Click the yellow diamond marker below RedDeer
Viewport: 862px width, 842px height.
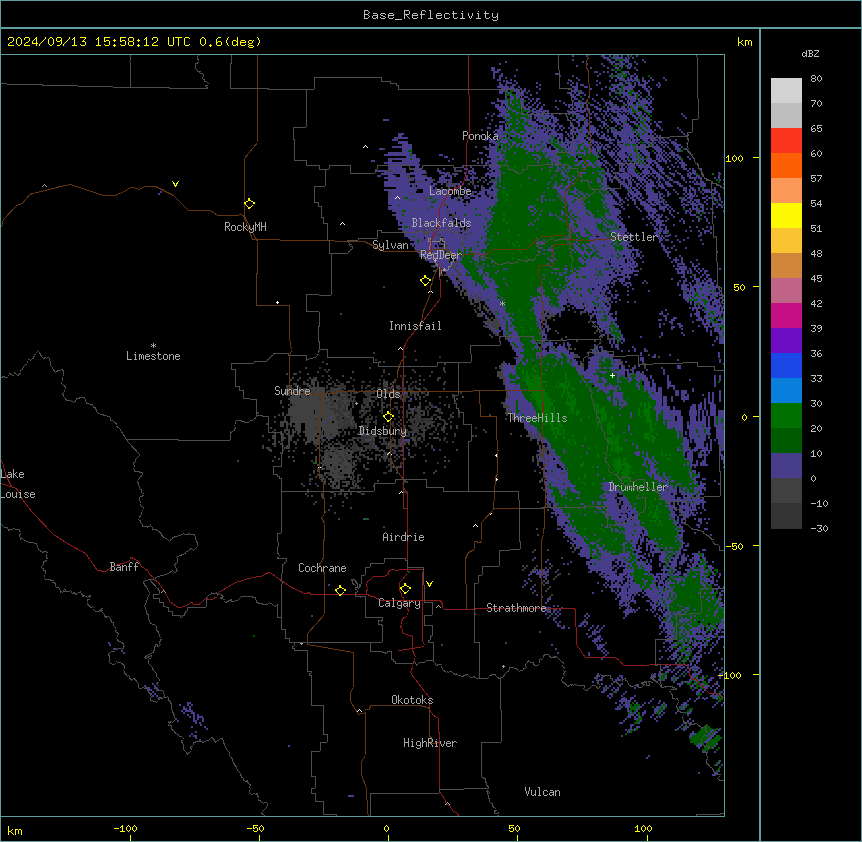(x=426, y=281)
